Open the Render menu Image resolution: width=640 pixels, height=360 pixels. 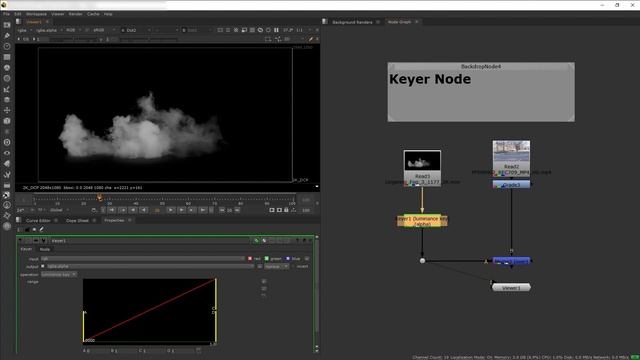76,14
